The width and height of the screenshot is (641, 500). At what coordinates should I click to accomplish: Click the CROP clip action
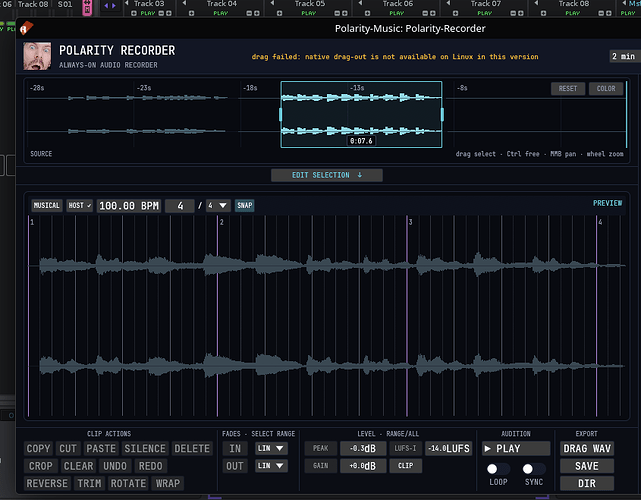40,466
